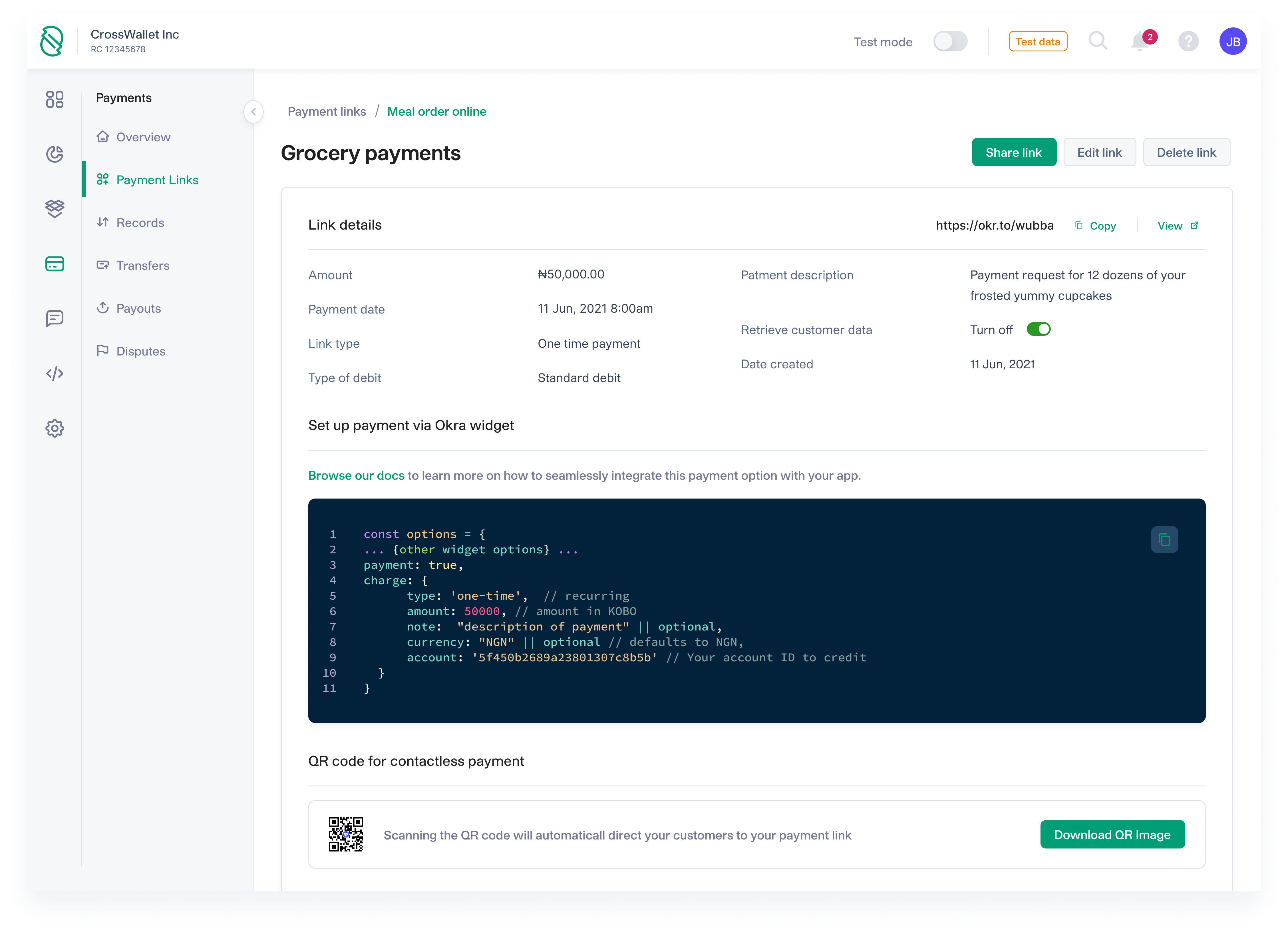Open the Disputes menu item
1288x932 pixels.
point(140,351)
